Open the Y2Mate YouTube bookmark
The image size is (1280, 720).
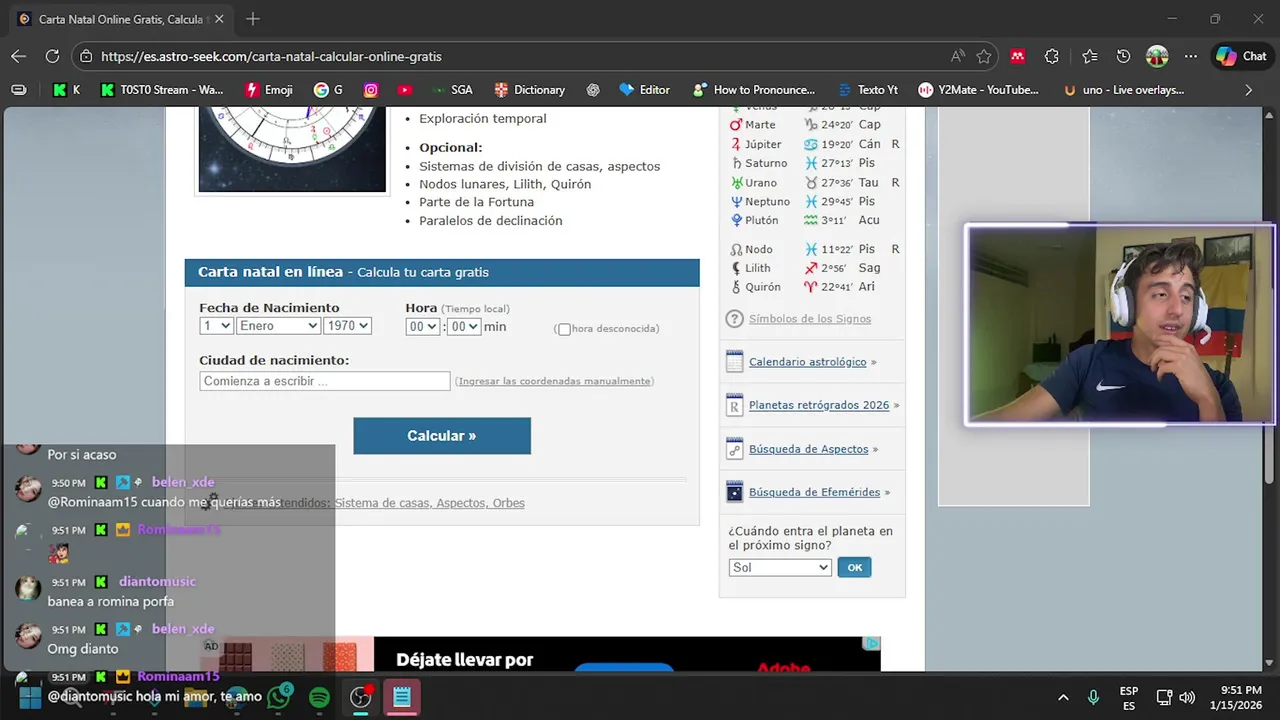979,90
